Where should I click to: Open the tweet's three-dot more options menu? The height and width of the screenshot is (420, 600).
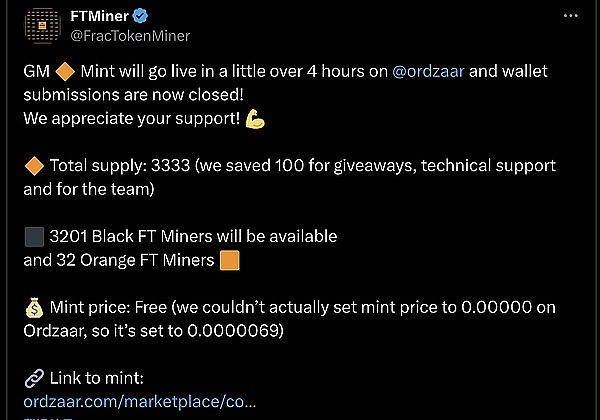coord(568,17)
